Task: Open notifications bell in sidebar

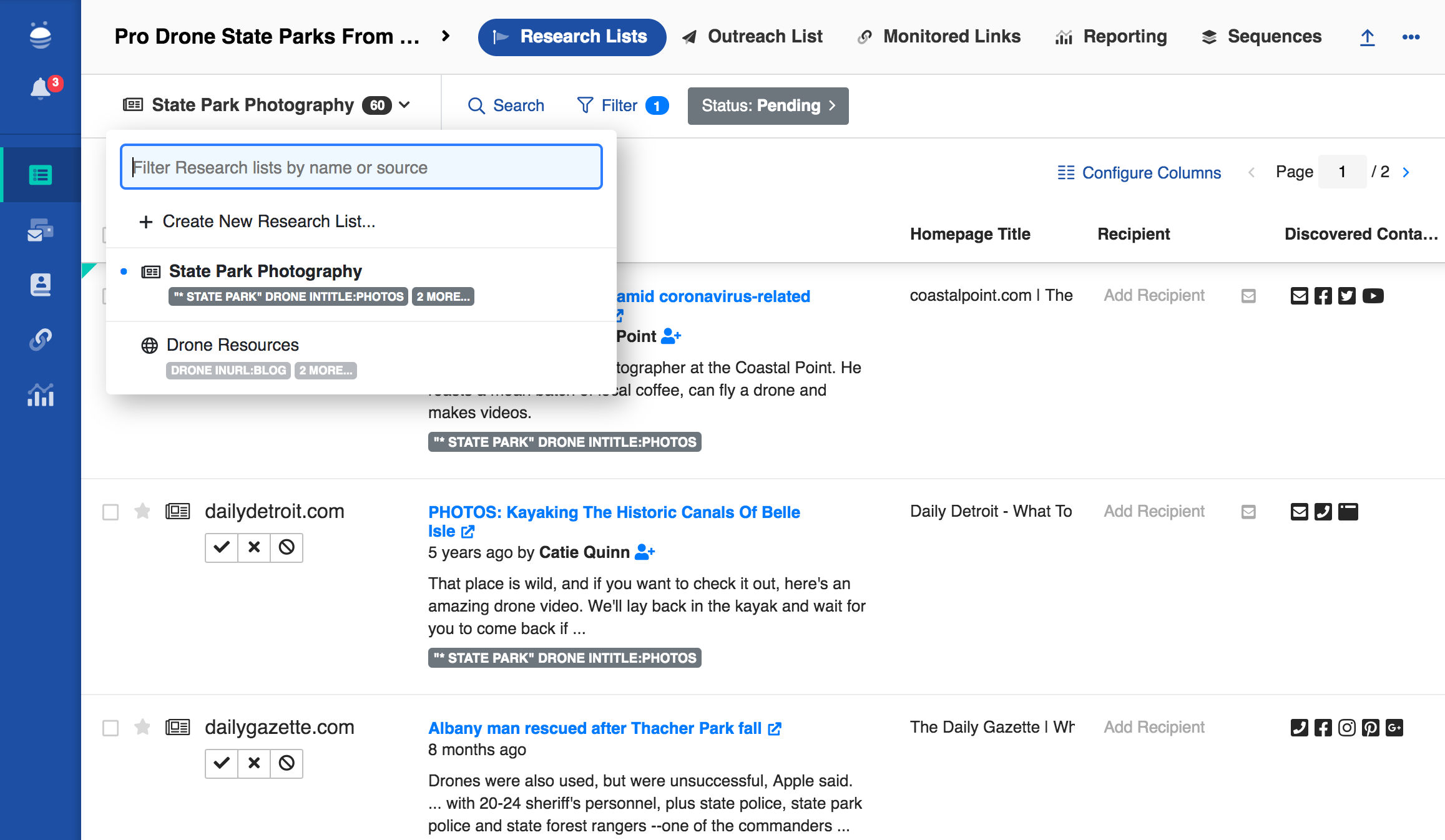Action: (x=41, y=89)
